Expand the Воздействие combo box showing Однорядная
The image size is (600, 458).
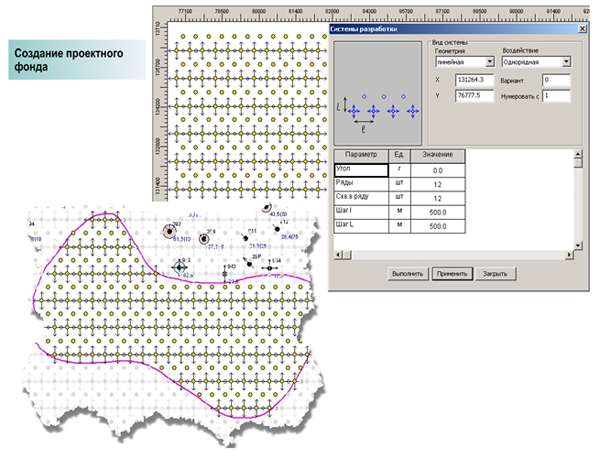[x=566, y=62]
